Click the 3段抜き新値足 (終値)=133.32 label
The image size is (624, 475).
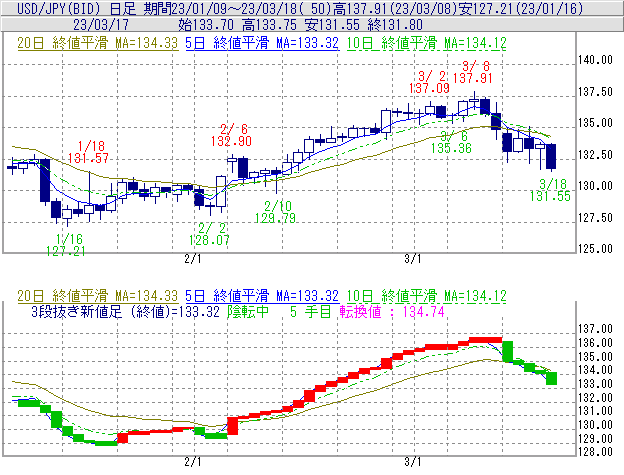(125, 312)
